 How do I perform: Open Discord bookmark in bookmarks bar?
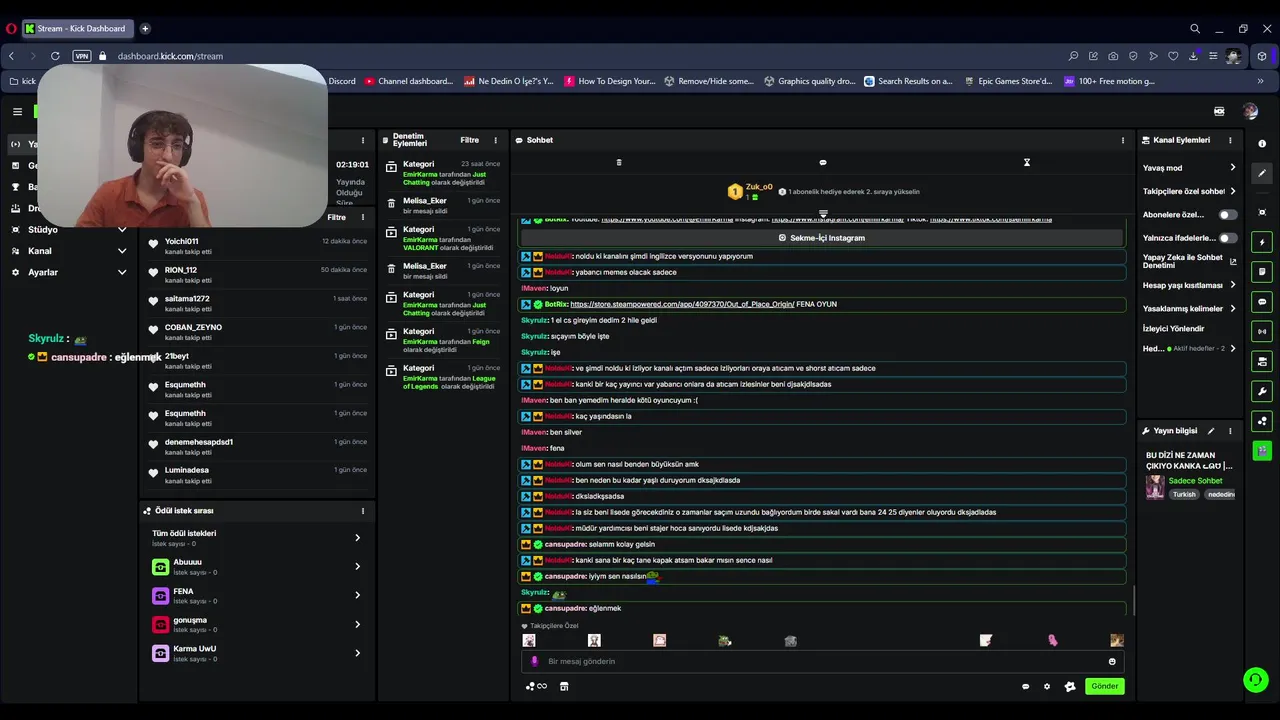341,81
